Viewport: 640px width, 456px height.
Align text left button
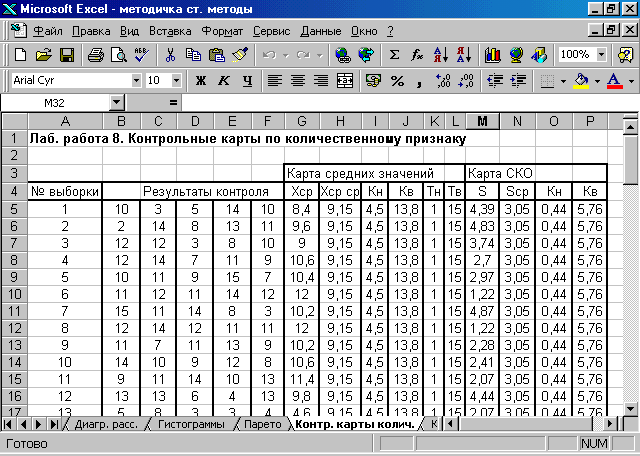click(x=275, y=80)
